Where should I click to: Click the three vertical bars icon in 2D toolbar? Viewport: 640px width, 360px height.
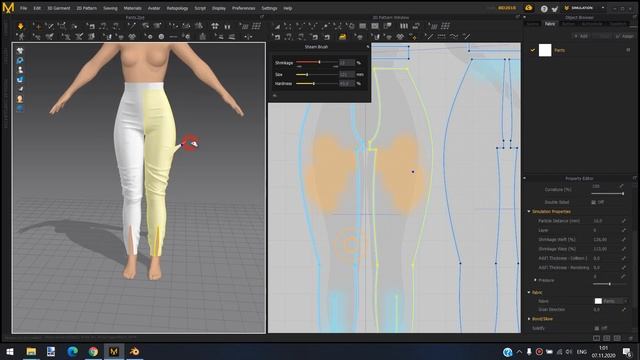[403, 26]
